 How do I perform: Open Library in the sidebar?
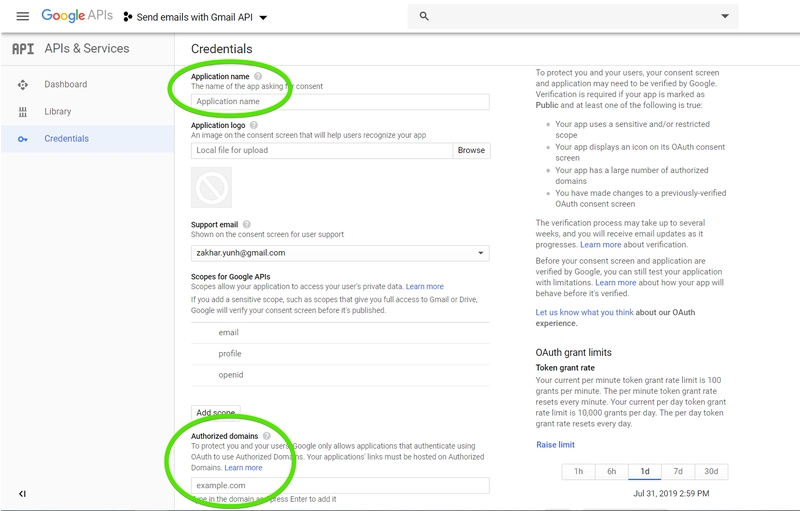click(57, 112)
